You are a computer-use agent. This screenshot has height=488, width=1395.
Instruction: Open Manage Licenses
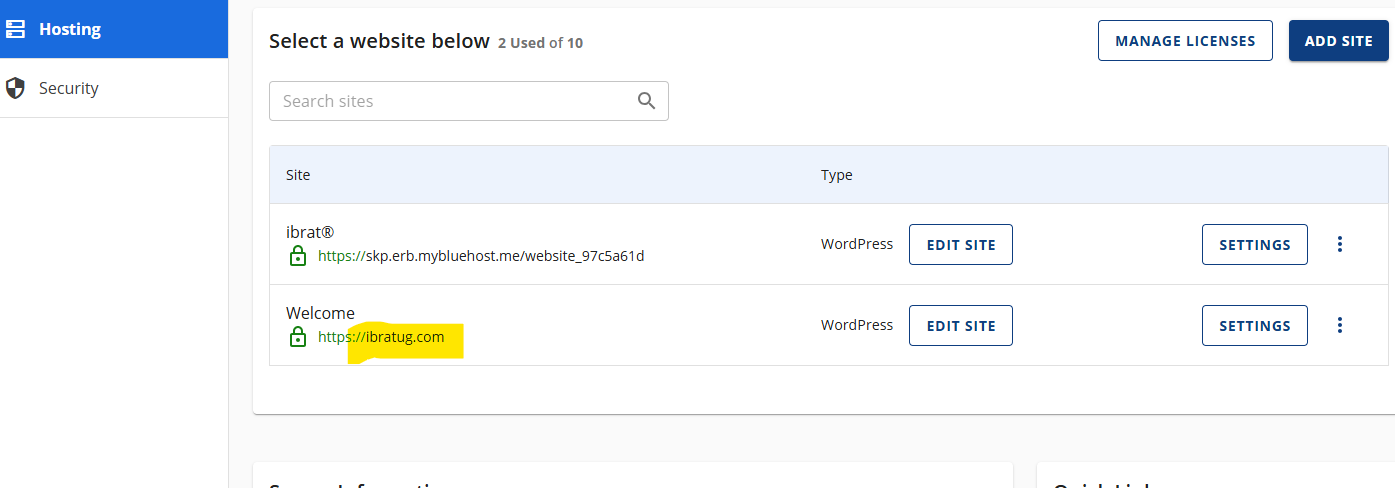click(x=1185, y=41)
